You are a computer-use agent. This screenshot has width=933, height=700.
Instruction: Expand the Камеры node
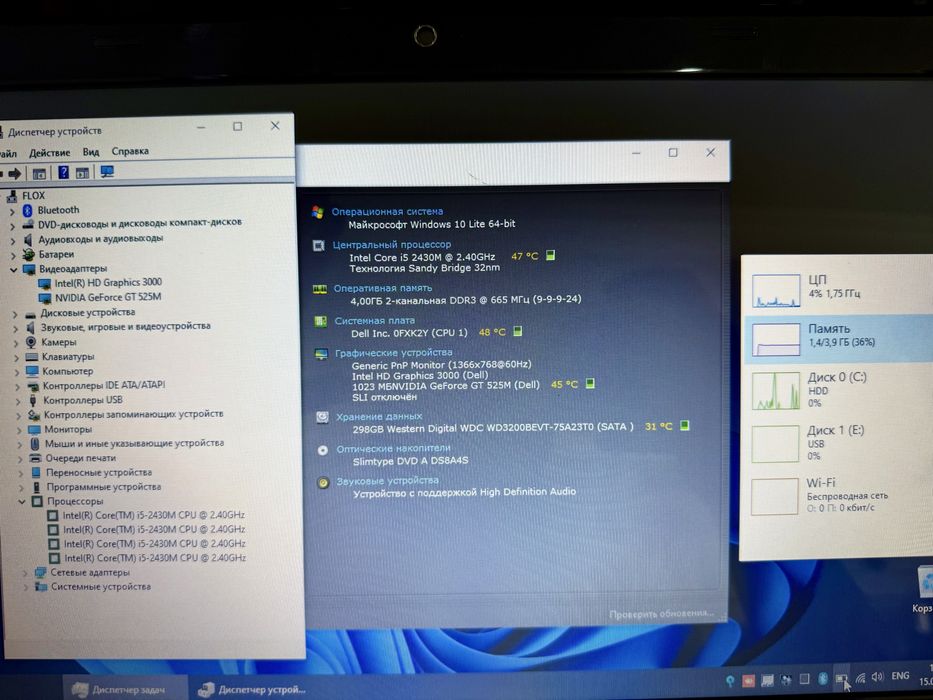[17, 344]
